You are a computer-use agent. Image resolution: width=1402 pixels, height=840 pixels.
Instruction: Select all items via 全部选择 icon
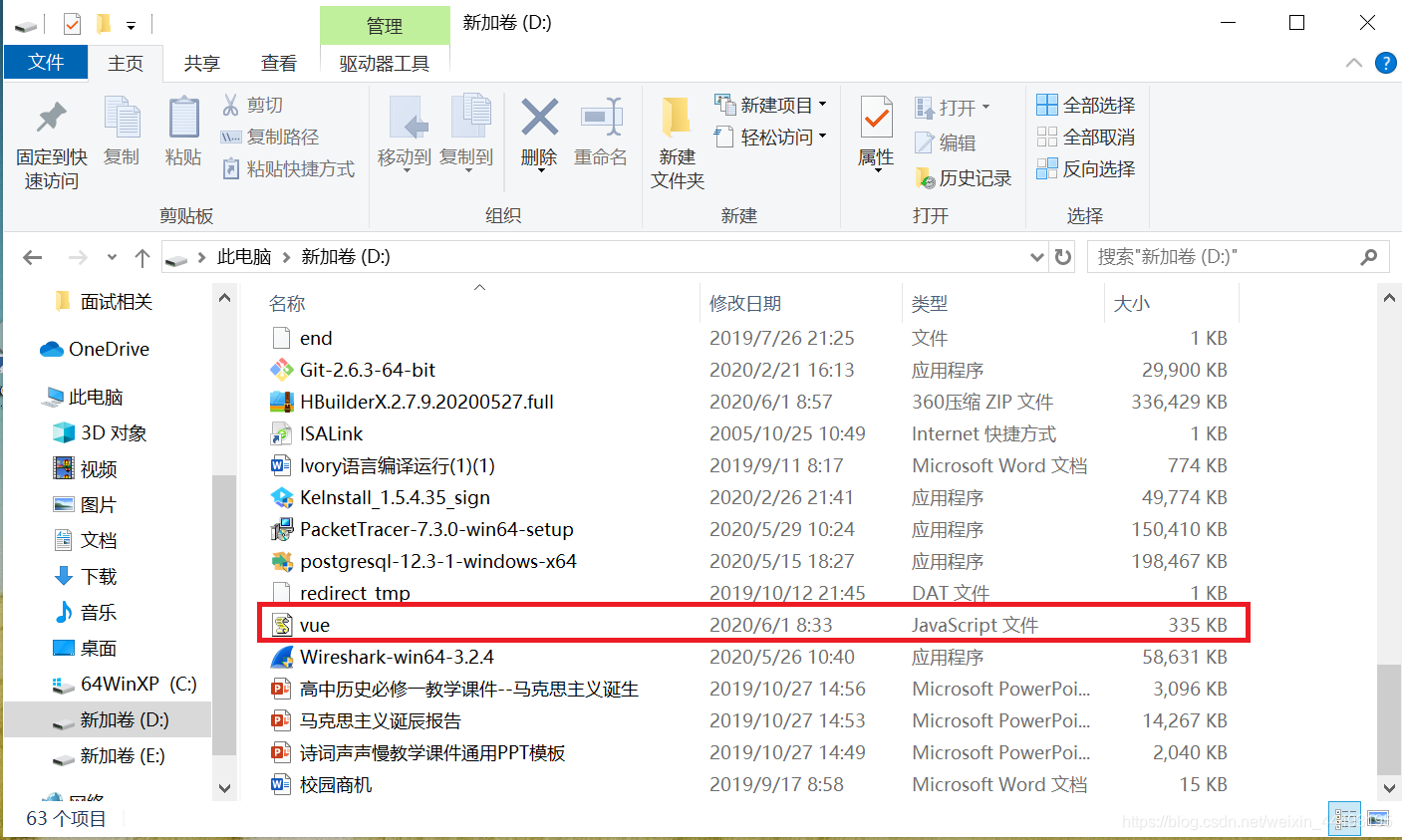pyautogui.click(x=1047, y=104)
